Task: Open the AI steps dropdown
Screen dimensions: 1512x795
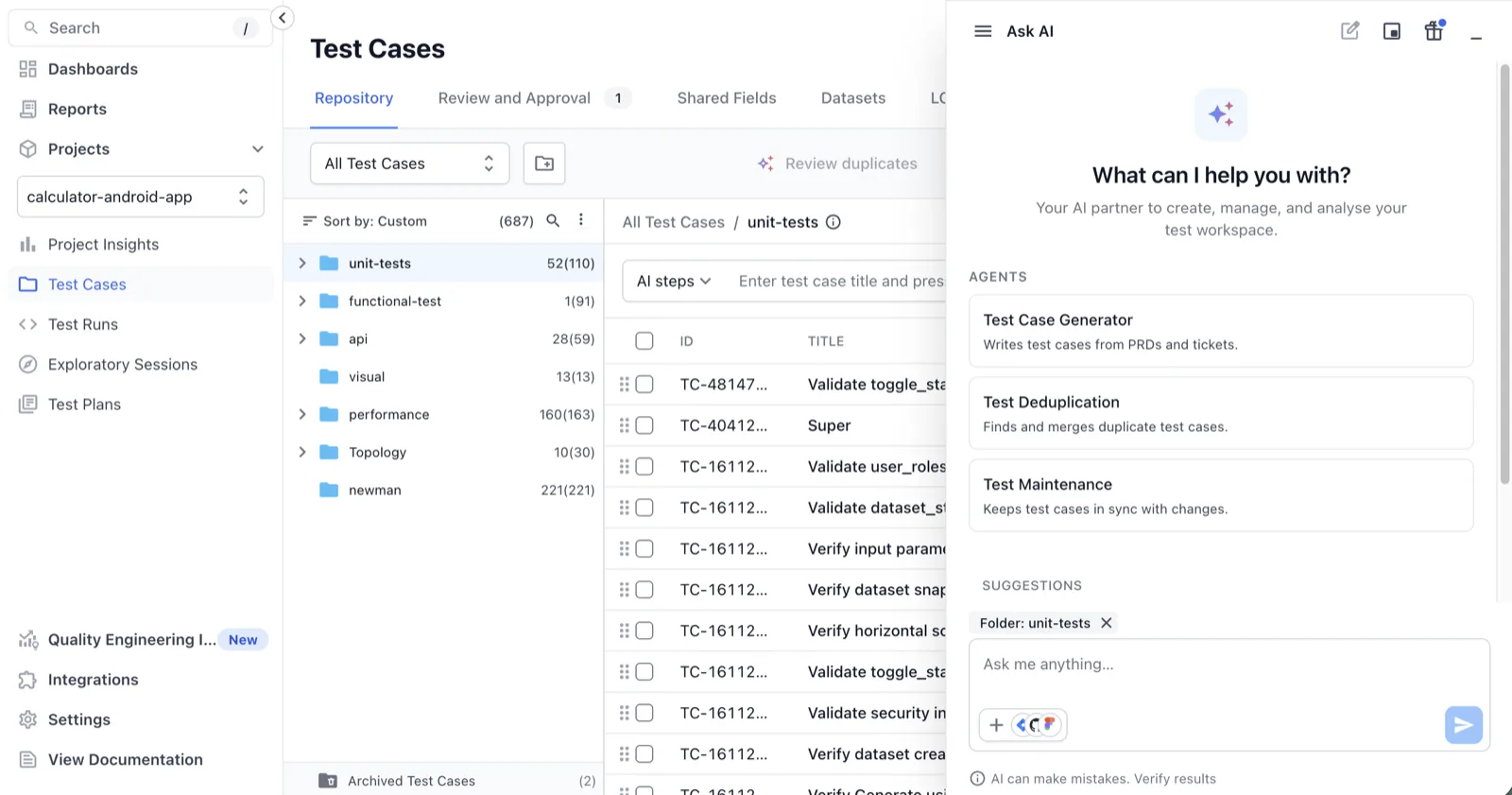Action: click(673, 281)
